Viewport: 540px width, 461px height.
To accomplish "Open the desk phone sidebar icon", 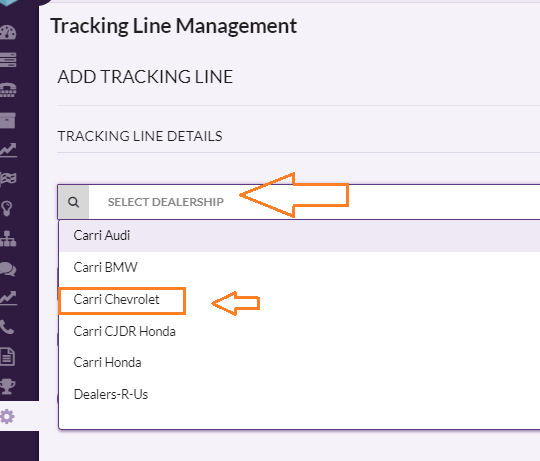I will (8, 90).
